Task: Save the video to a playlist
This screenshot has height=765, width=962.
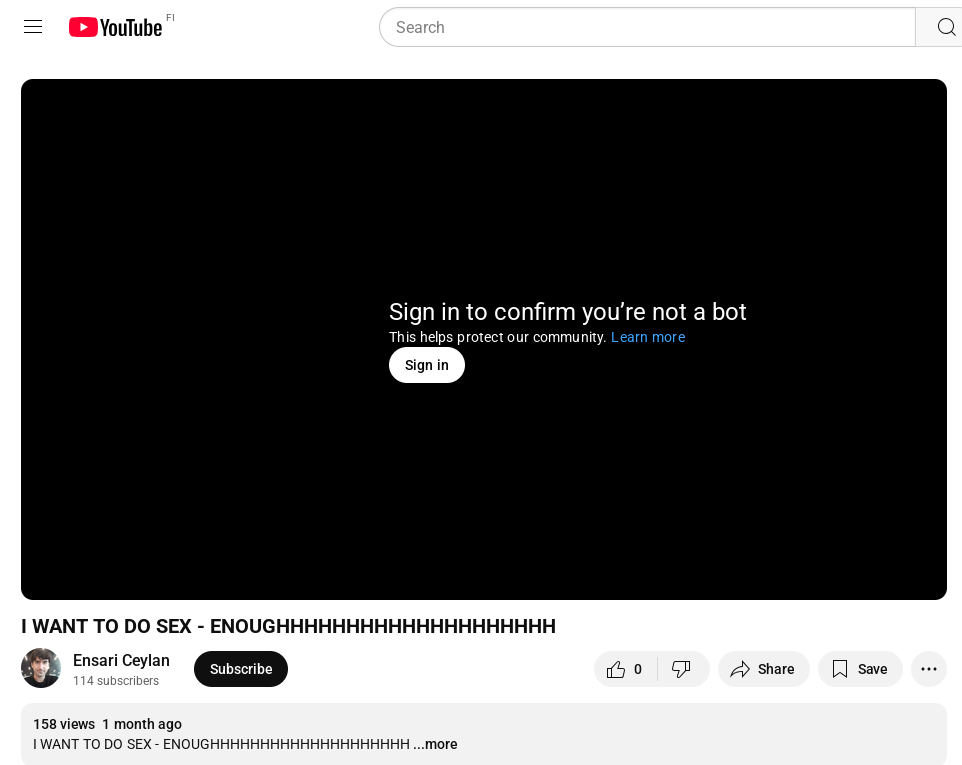Action: [860, 669]
